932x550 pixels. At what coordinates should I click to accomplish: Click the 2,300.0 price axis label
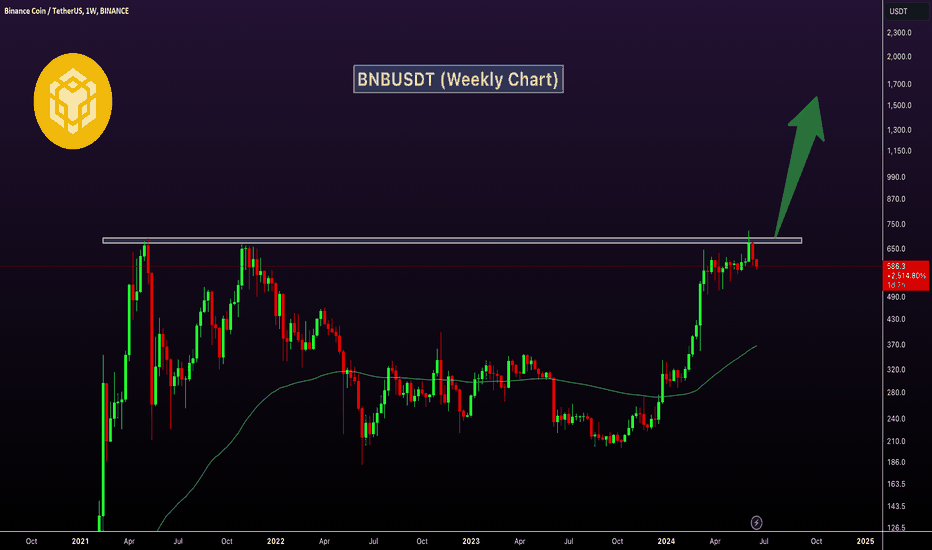coord(899,33)
